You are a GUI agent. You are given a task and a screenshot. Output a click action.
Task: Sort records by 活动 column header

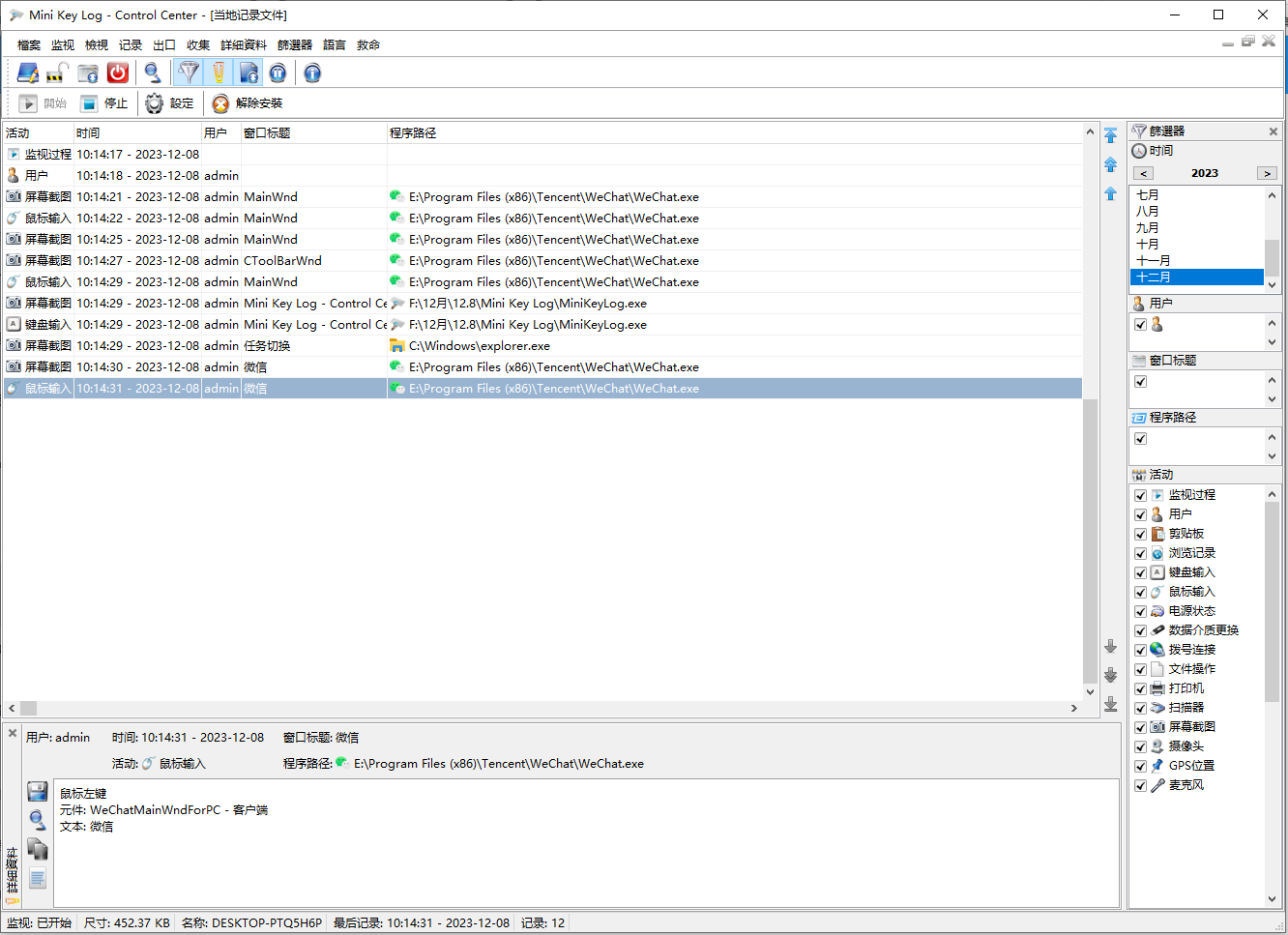click(39, 132)
